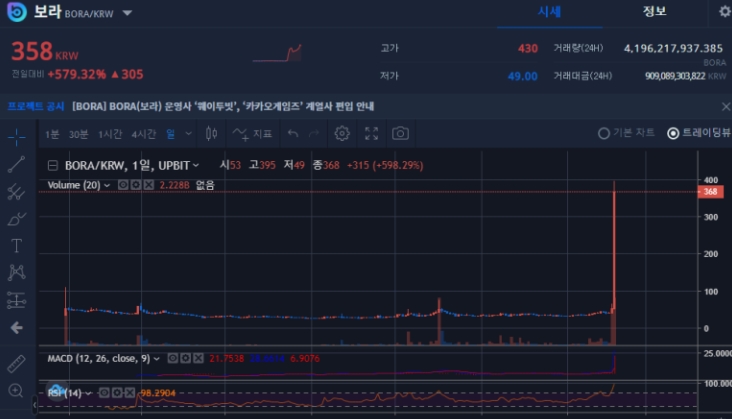Image resolution: width=732 pixels, height=419 pixels.
Task: Hide the MACD indicator with eye icon
Action: (x=173, y=358)
